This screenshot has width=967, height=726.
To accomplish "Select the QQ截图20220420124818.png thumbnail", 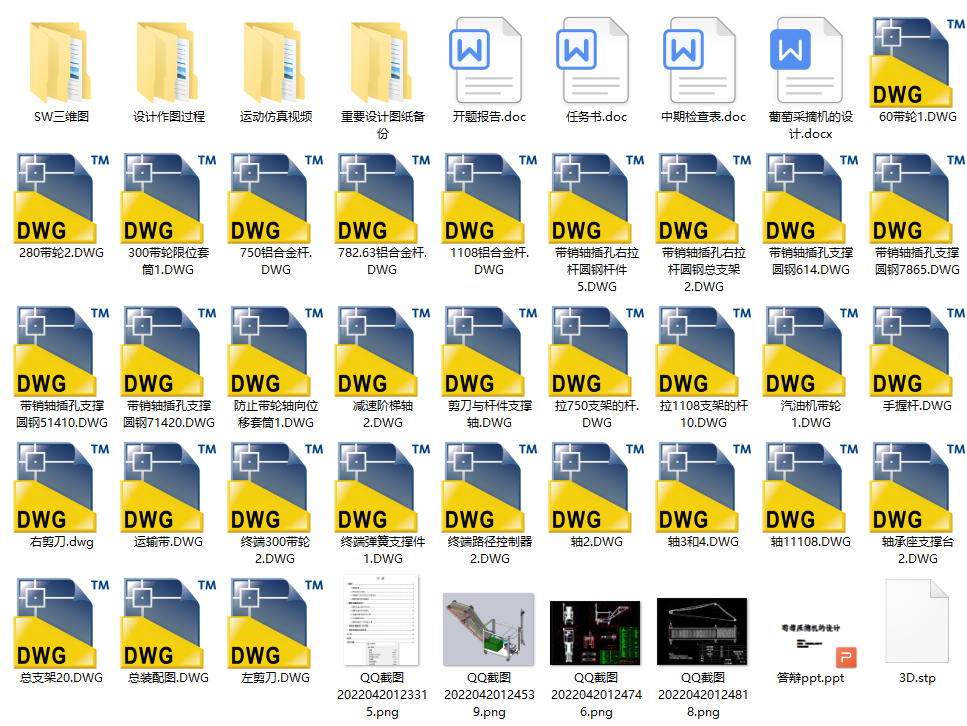I will (702, 631).
